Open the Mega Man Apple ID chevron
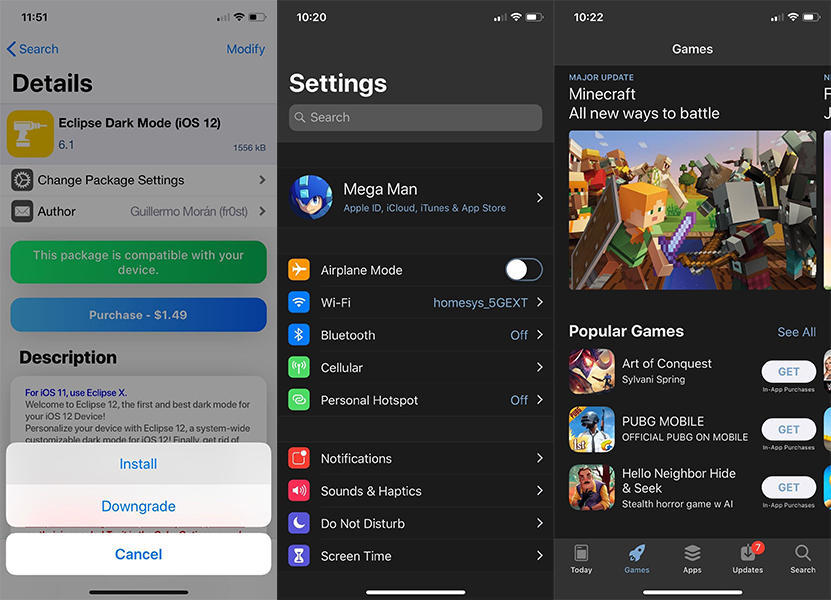This screenshot has height=600, width=831. pos(540,198)
